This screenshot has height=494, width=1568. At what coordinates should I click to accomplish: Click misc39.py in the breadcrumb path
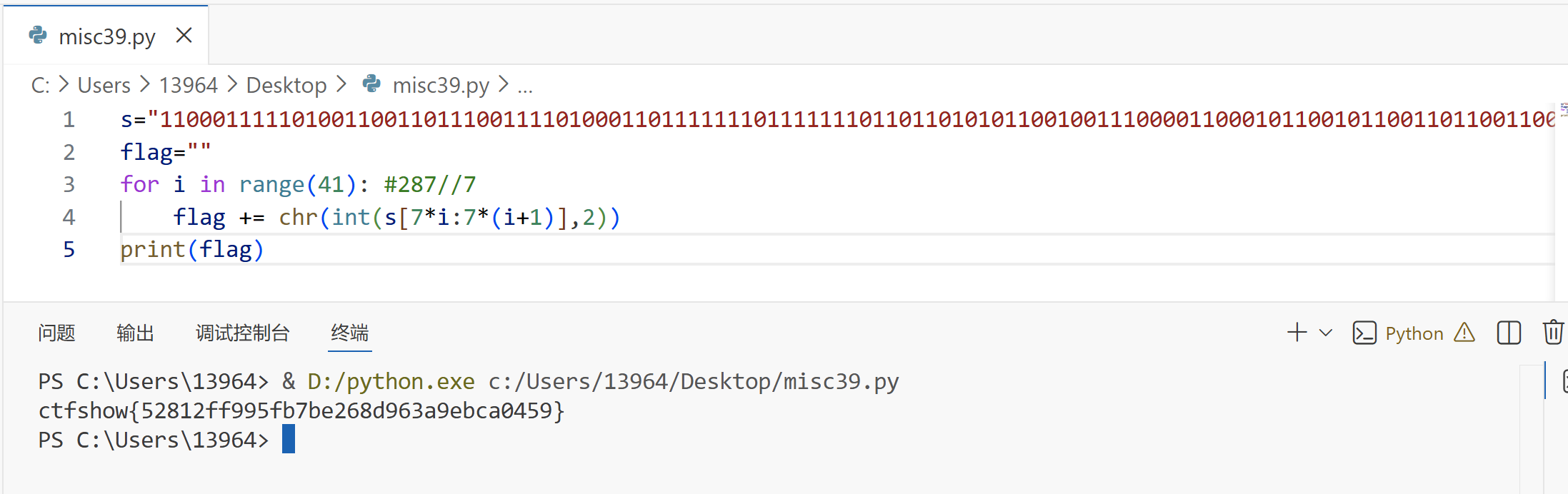441,85
